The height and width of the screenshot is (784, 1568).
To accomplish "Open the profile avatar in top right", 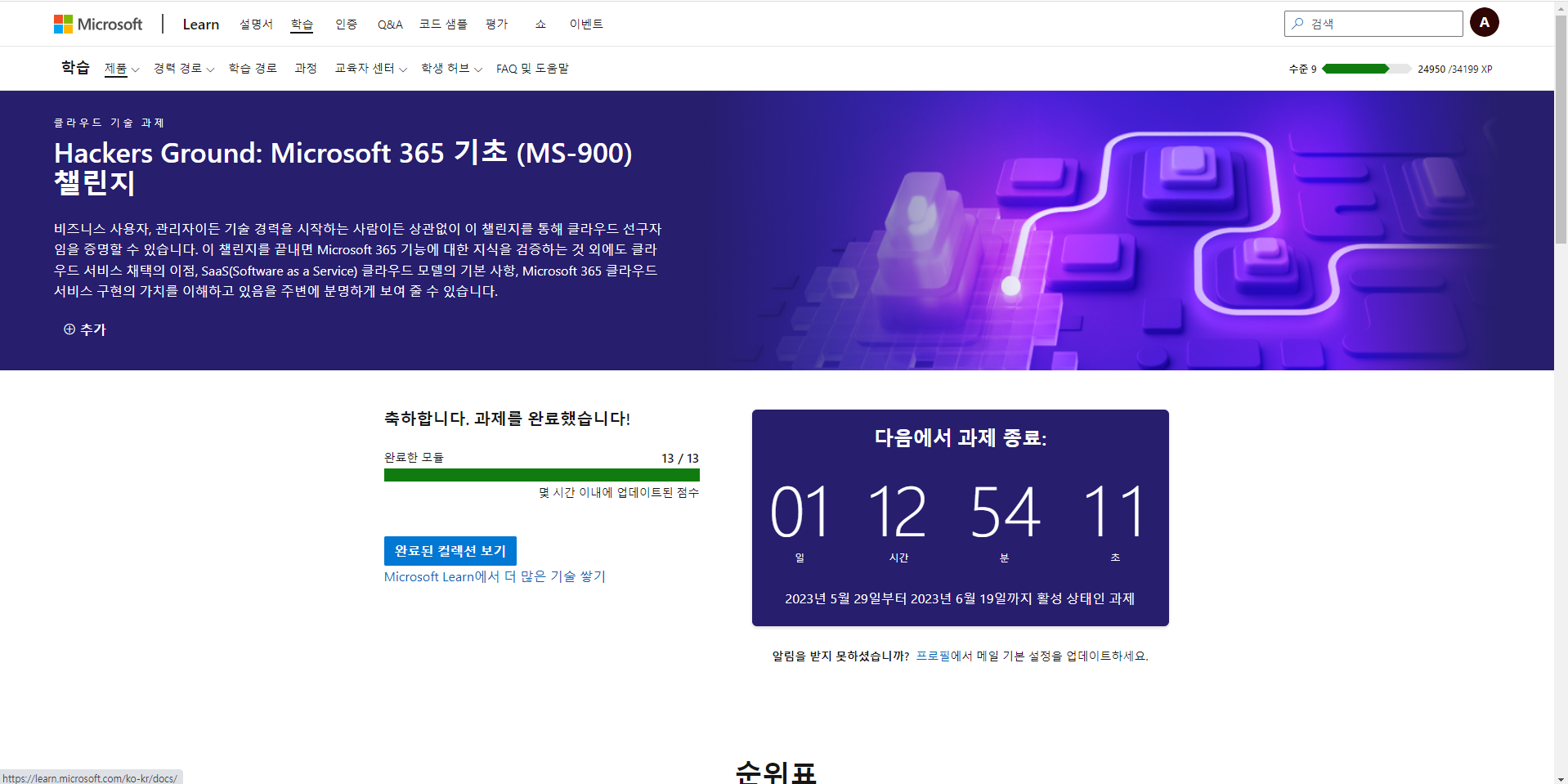I will tap(1484, 22).
